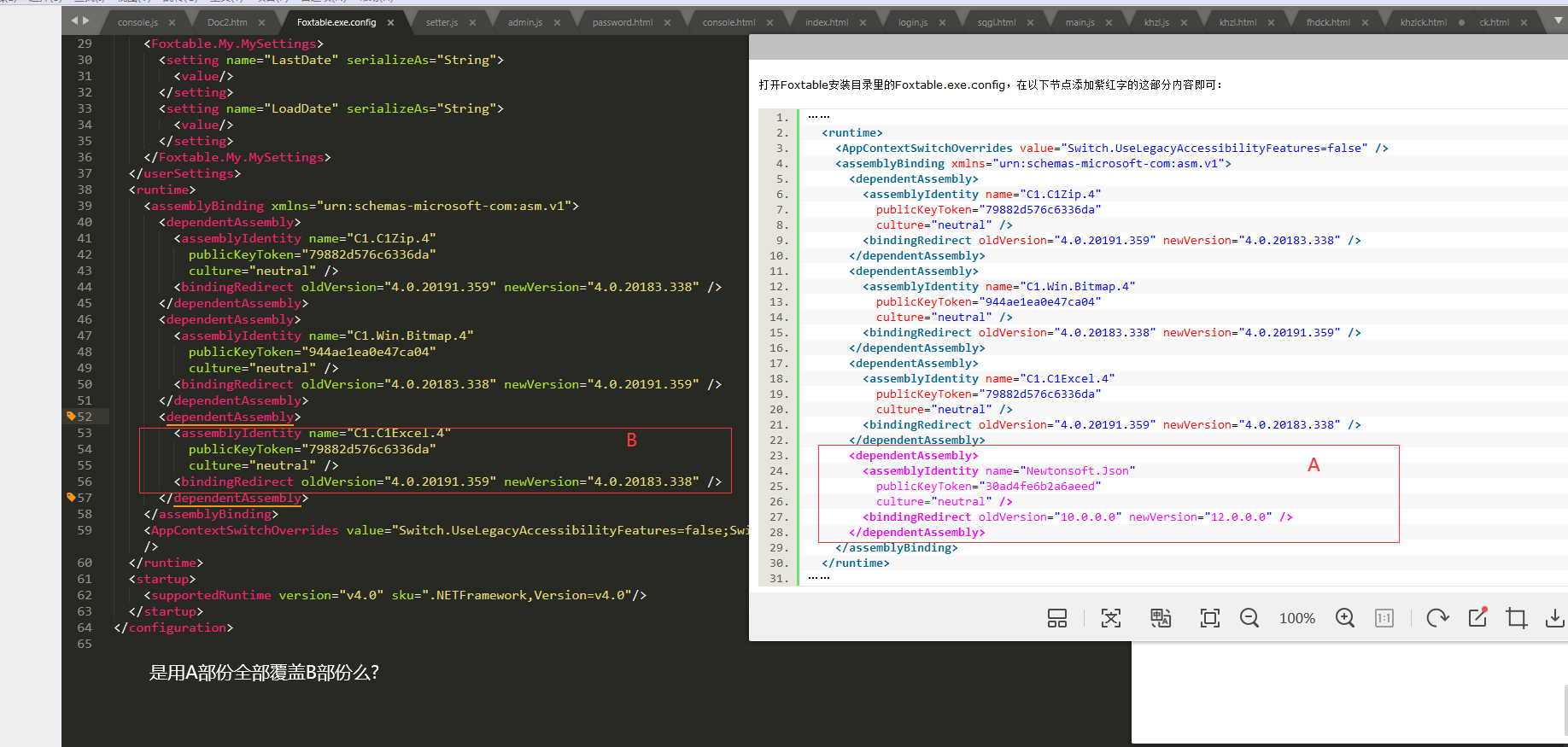This screenshot has width=1568, height=747.
Task: Close the password.html tab
Action: tap(668, 23)
